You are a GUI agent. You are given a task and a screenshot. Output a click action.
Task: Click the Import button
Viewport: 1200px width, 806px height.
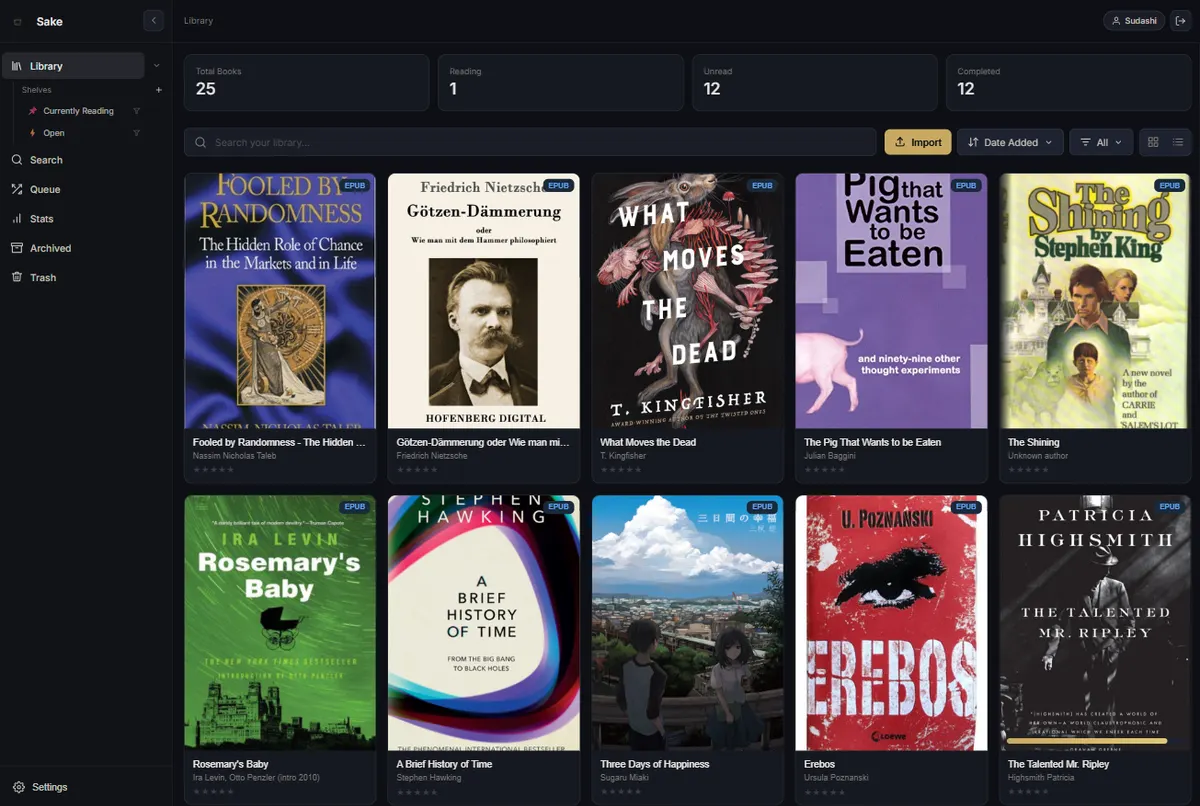click(917, 142)
